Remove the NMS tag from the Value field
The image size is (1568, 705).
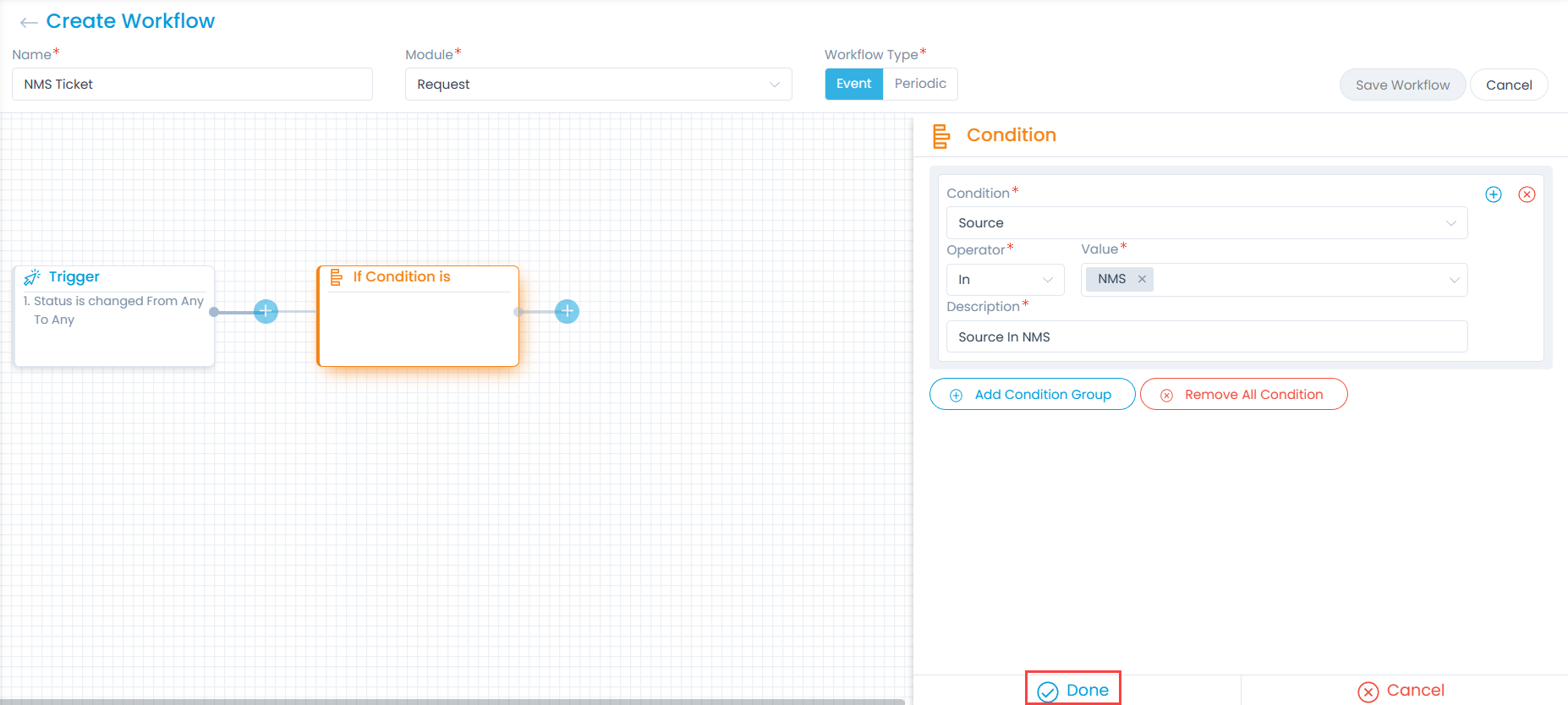1142,279
